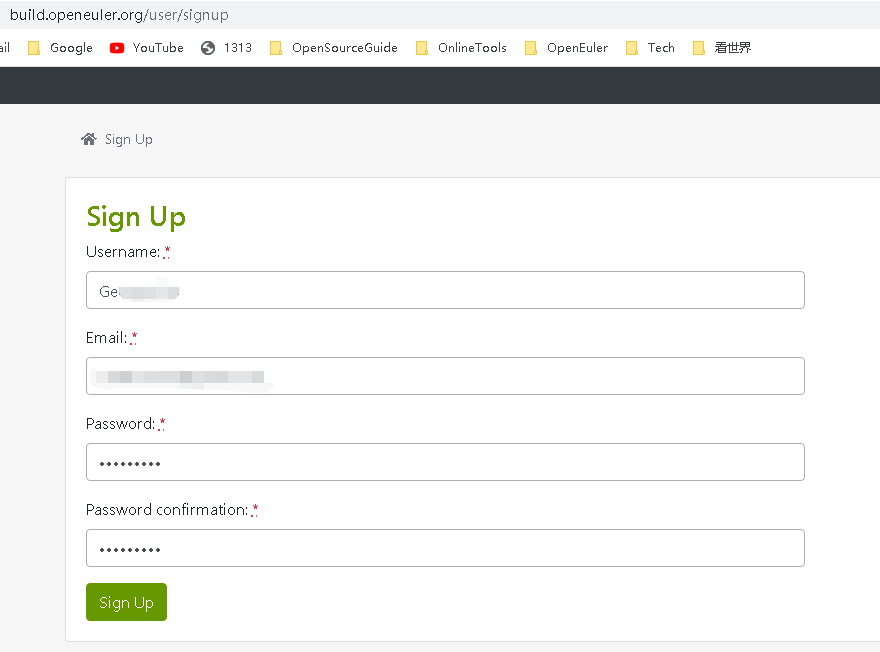Open the 看世界 bookmark folder
The image size is (880, 652).
point(722,48)
